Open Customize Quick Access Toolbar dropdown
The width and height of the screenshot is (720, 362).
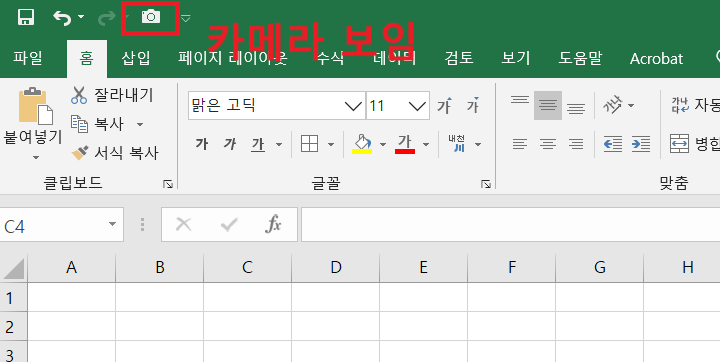[x=186, y=18]
